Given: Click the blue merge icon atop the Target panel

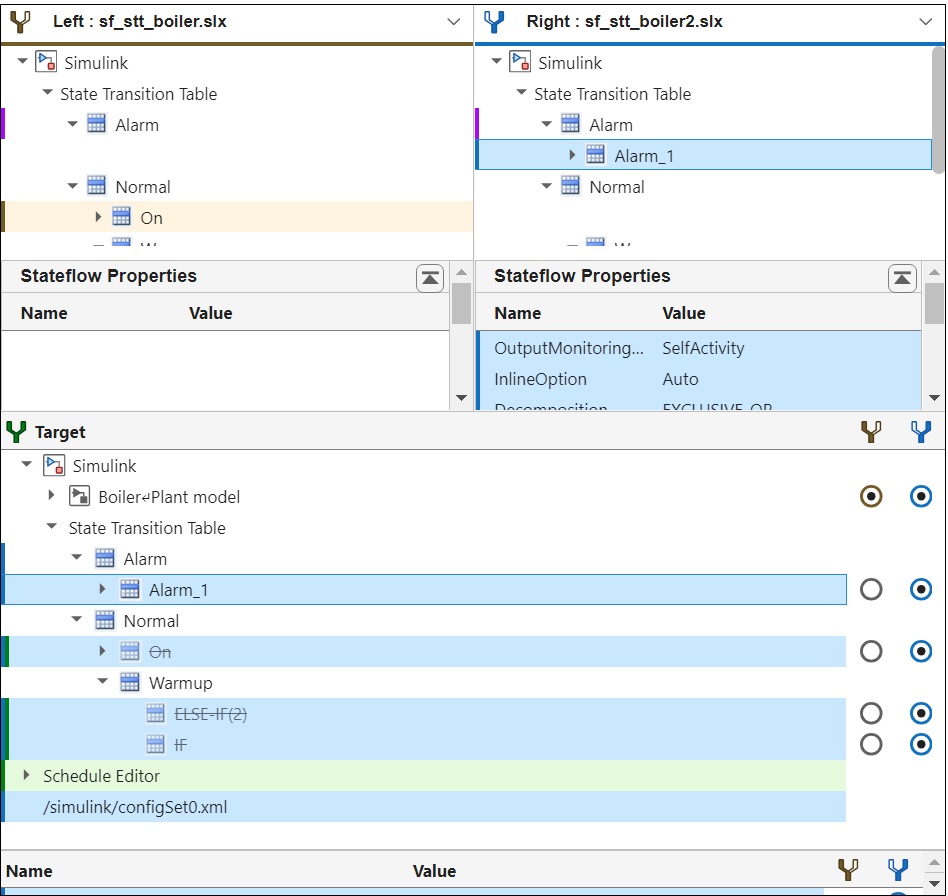Looking at the screenshot, I should tap(921, 431).
